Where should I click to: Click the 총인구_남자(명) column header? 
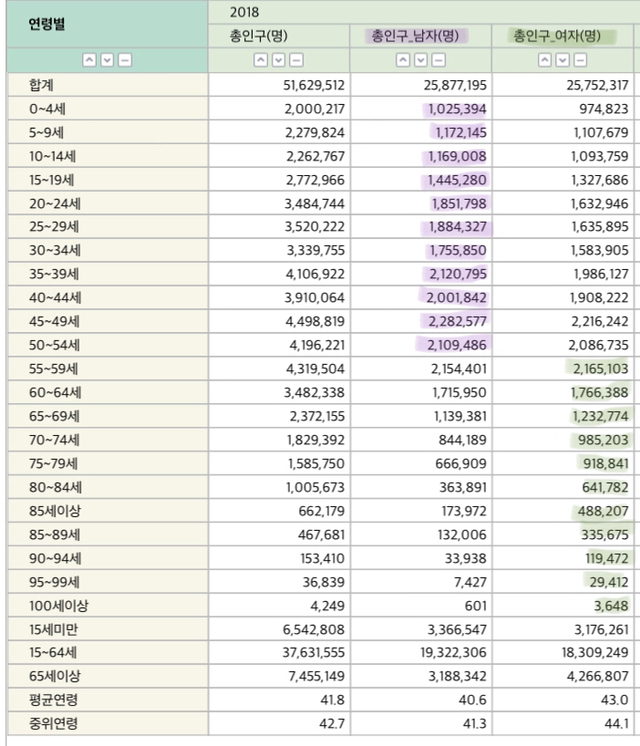pos(416,37)
